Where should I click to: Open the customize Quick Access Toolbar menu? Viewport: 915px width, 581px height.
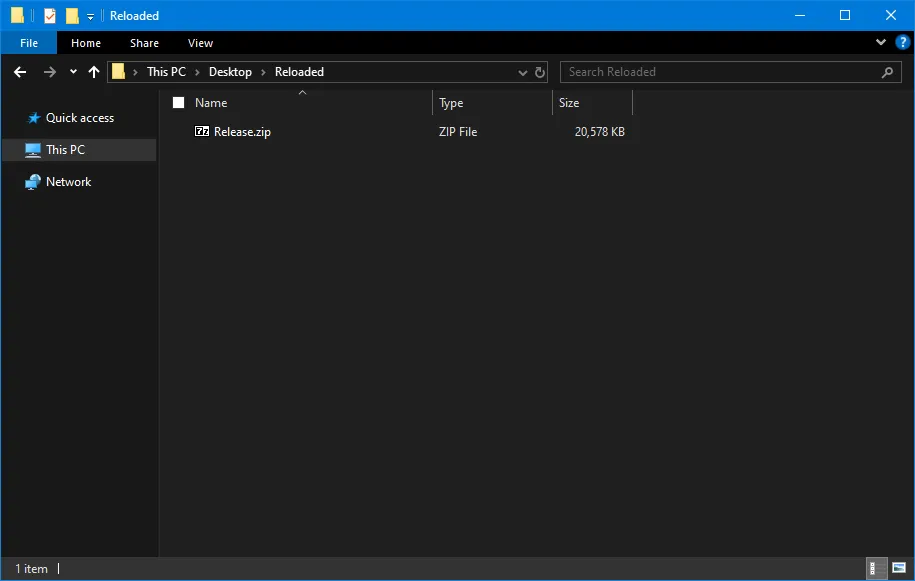[x=89, y=15]
